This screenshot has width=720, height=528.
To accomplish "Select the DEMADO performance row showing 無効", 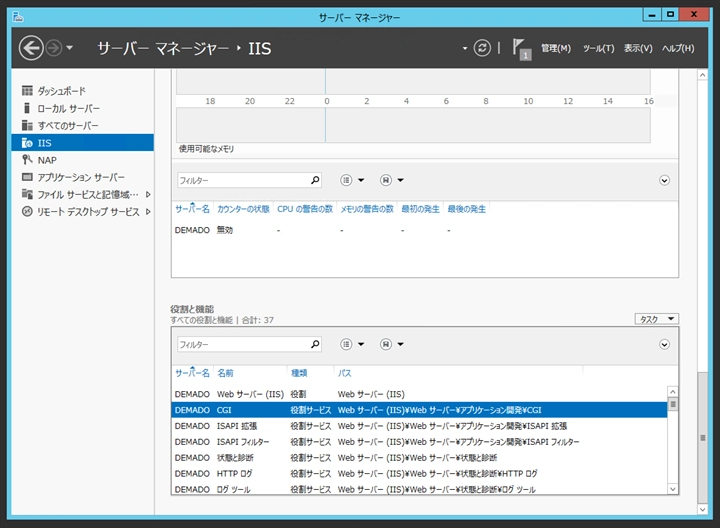I will coord(425,230).
